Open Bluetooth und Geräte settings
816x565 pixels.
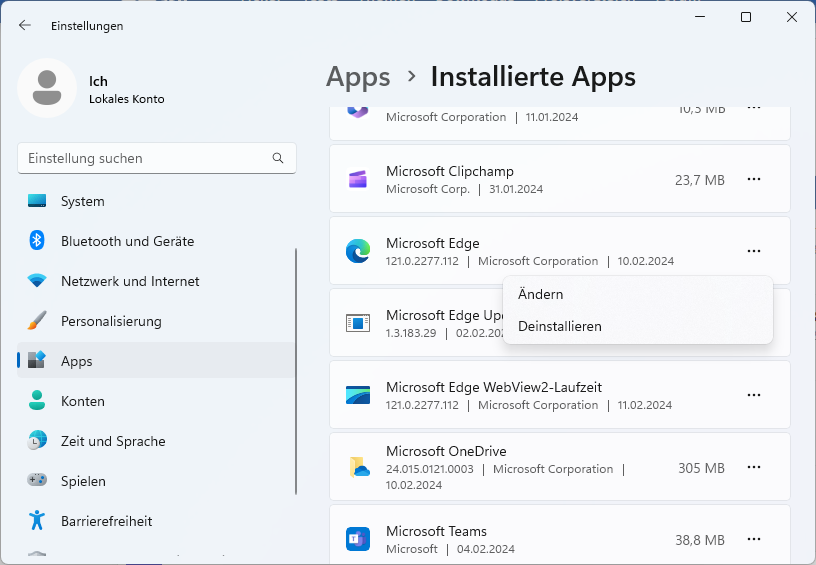click(x=127, y=241)
